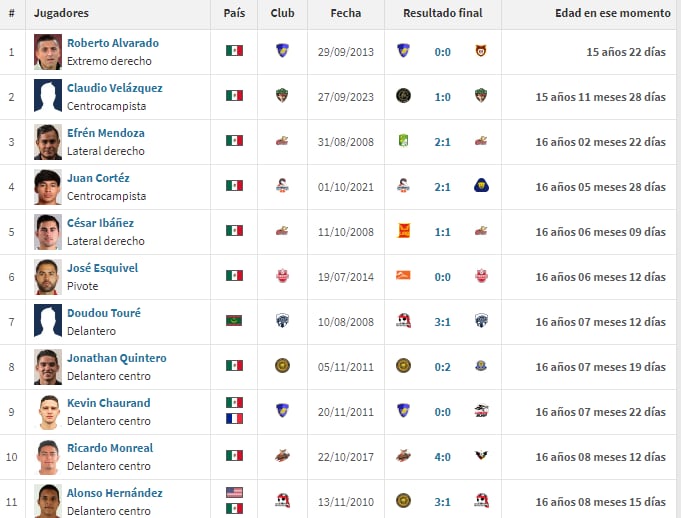The image size is (681, 518).
Task: Open Efrén Mendoza's player page
Action: [105, 133]
